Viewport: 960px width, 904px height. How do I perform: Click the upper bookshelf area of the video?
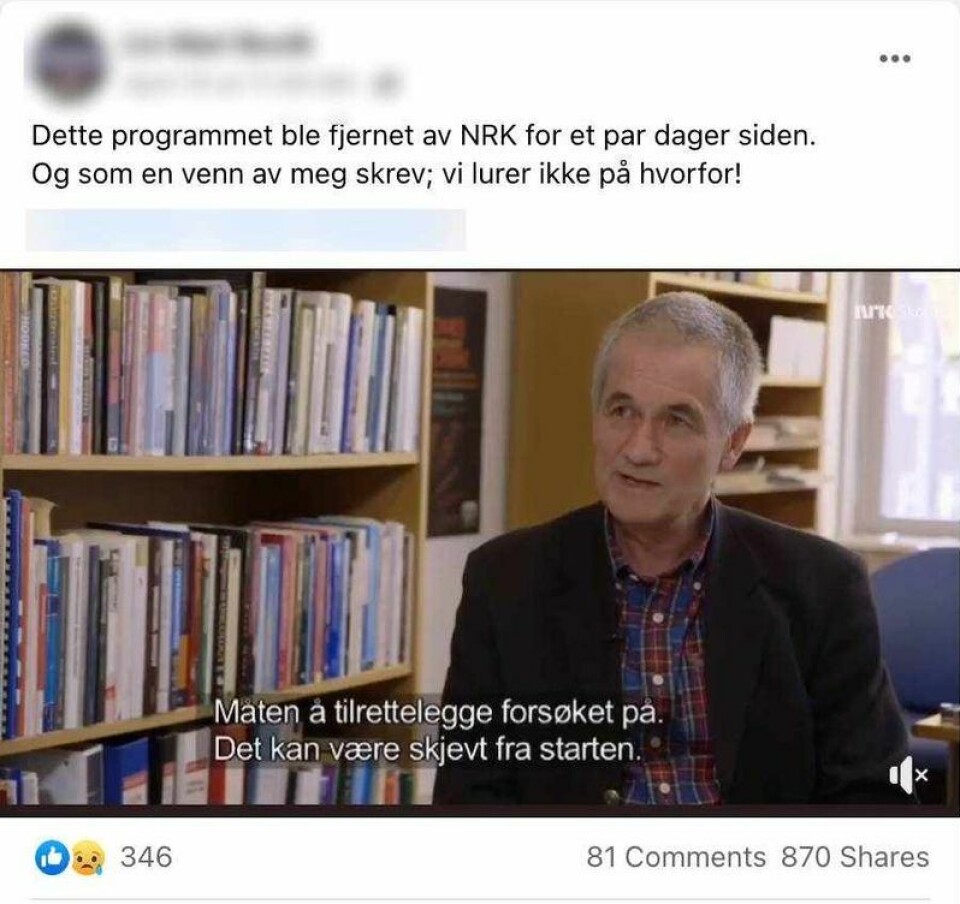tap(211, 365)
